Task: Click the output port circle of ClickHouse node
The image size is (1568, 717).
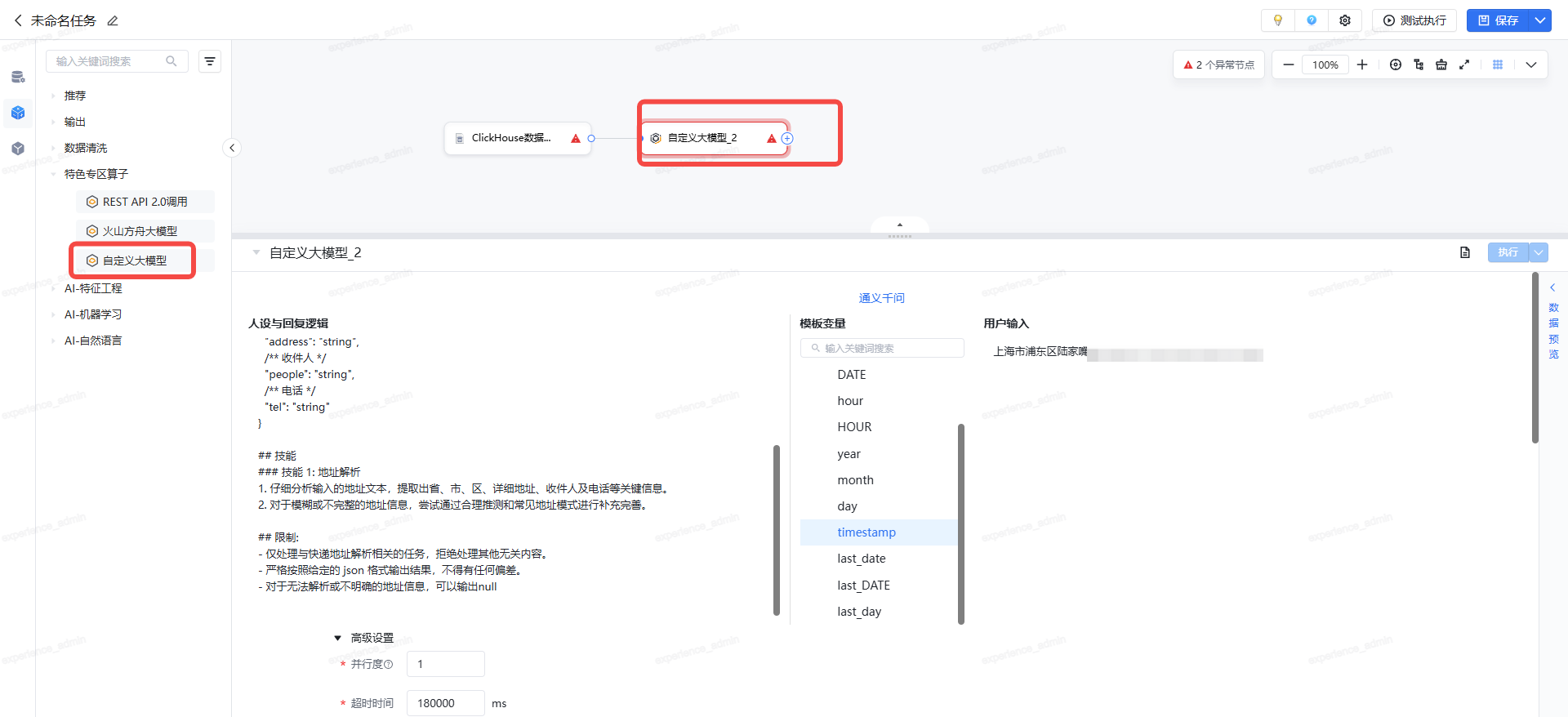Action: (x=591, y=138)
